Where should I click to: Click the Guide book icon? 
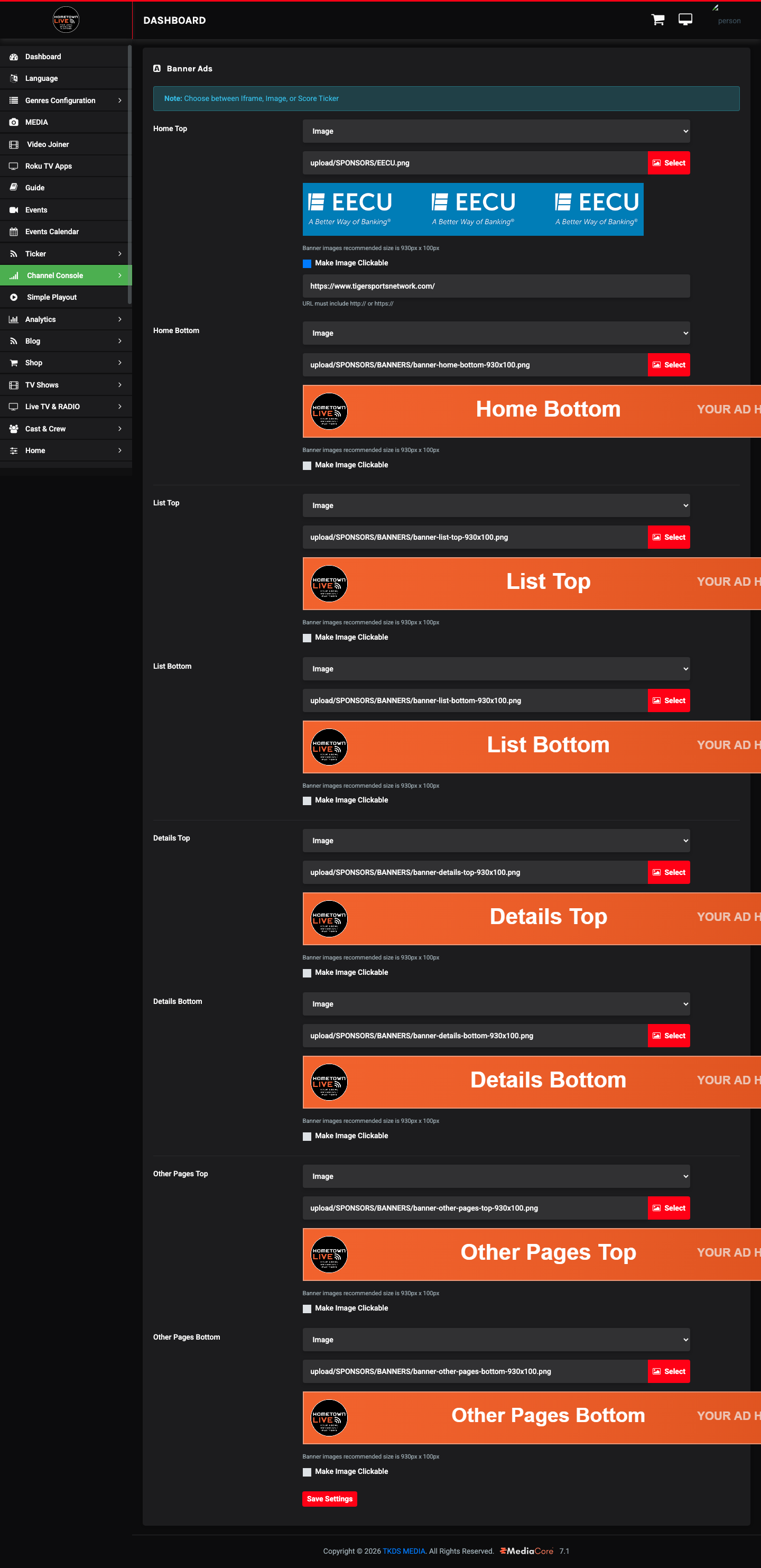pyautogui.click(x=13, y=188)
